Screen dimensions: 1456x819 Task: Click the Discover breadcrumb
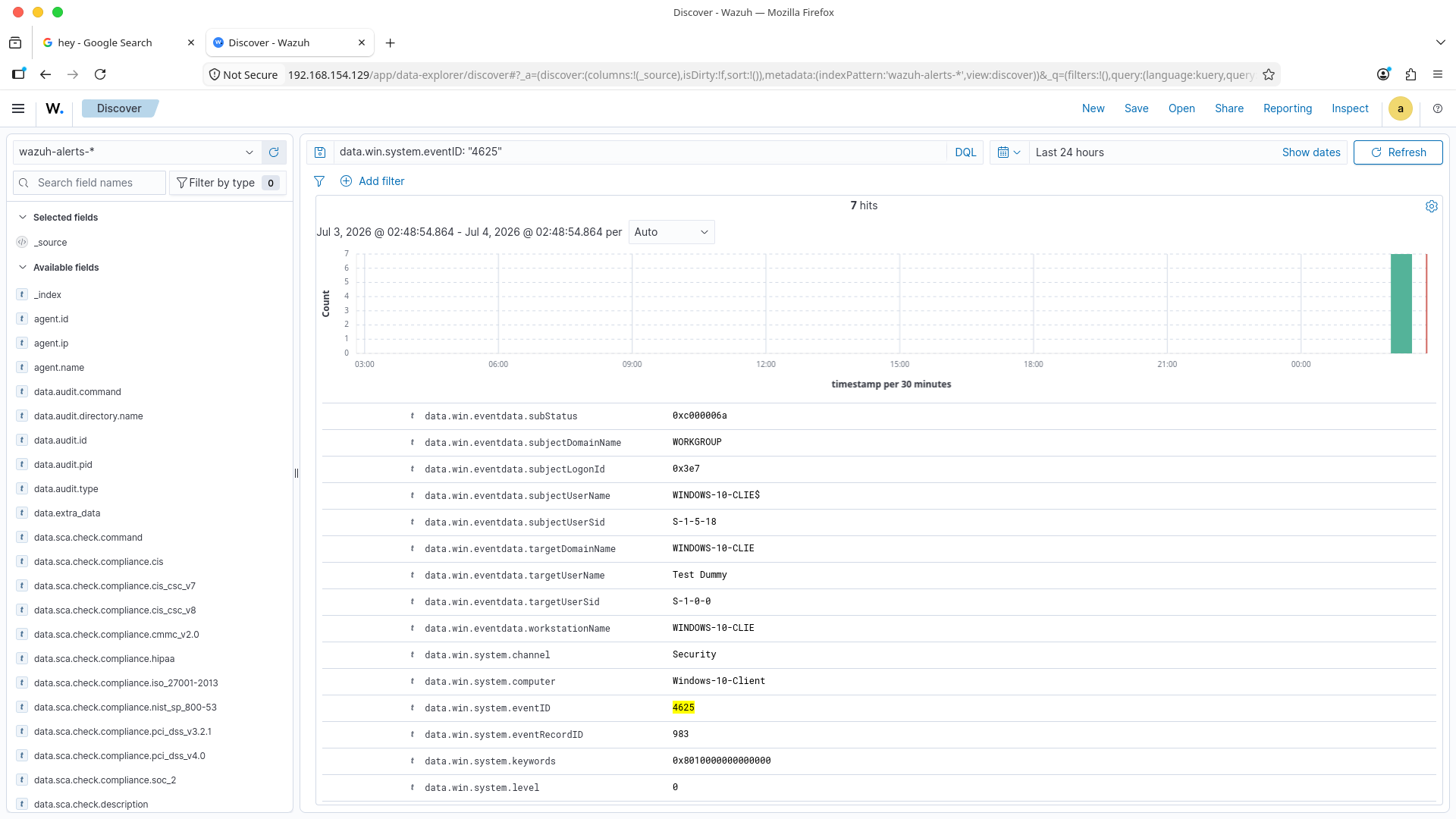(x=119, y=108)
